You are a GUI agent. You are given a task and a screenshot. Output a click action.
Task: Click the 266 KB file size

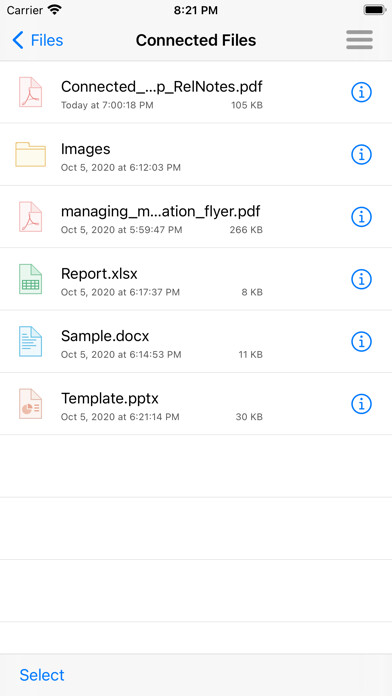[246, 230]
